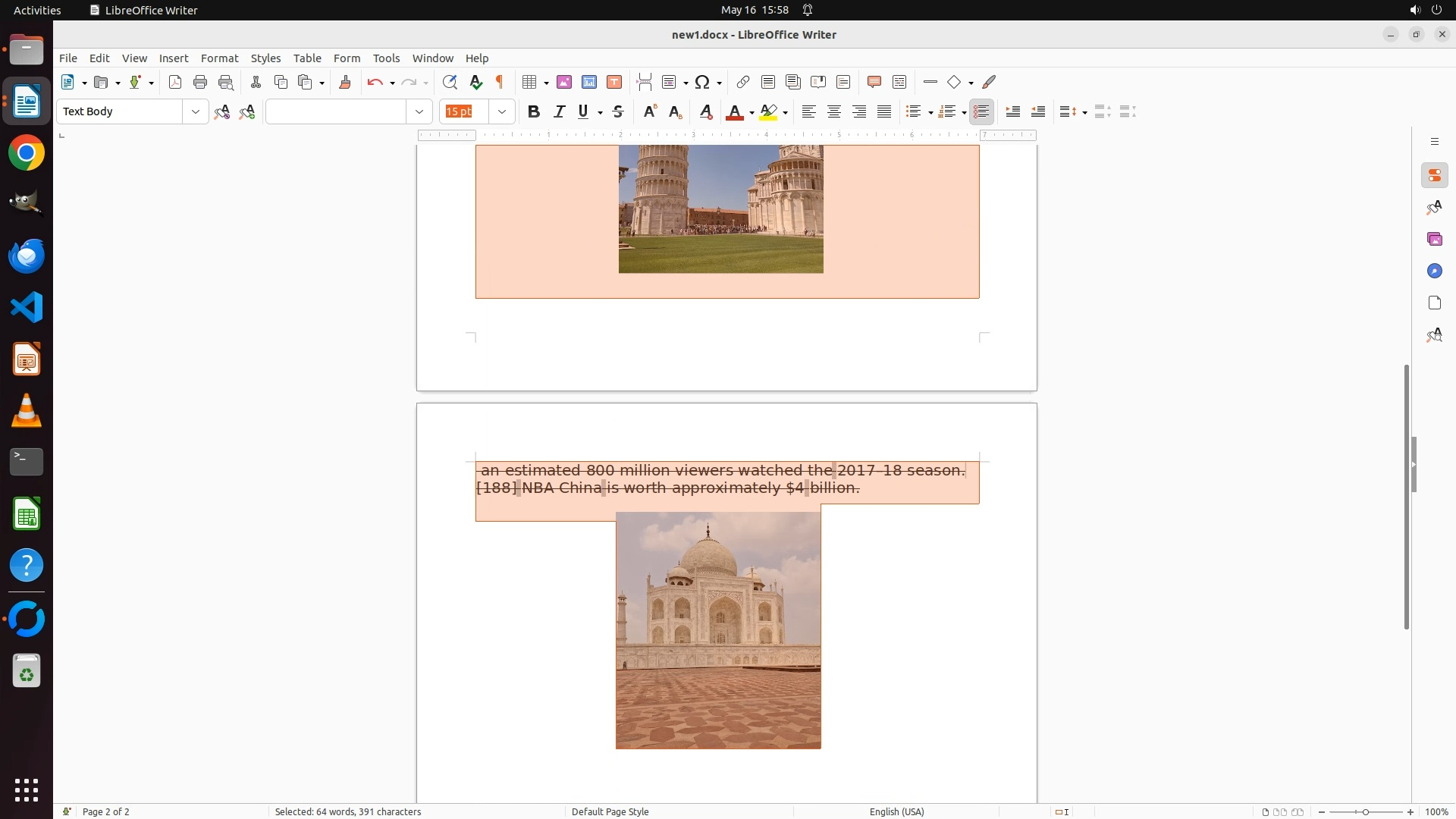Insert a text box from toolbar
Viewport: 1456px width, 819px height.
[614, 82]
